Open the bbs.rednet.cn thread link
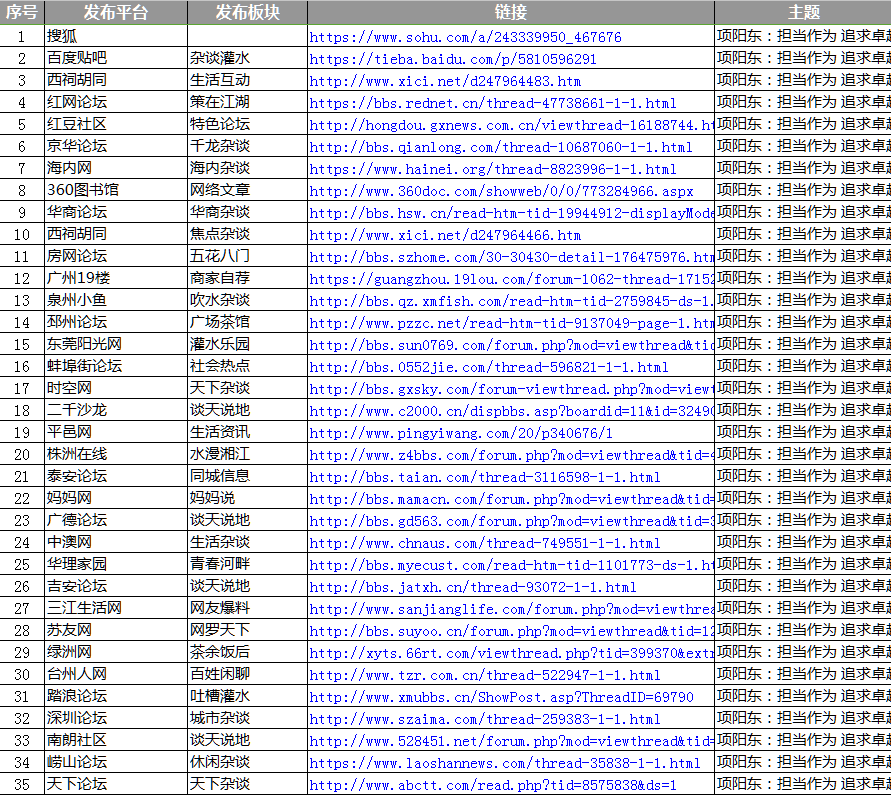The width and height of the screenshot is (891, 795). 492,103
